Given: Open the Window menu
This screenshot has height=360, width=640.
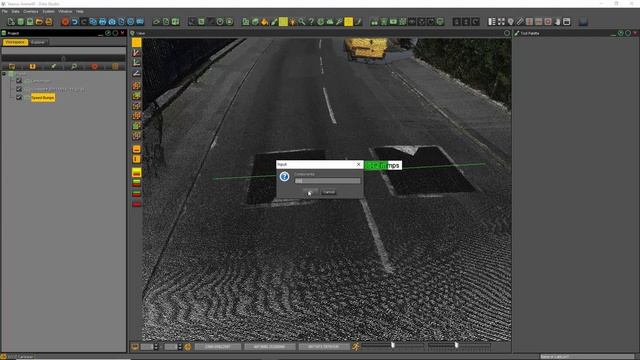Looking at the screenshot, I should point(65,11).
